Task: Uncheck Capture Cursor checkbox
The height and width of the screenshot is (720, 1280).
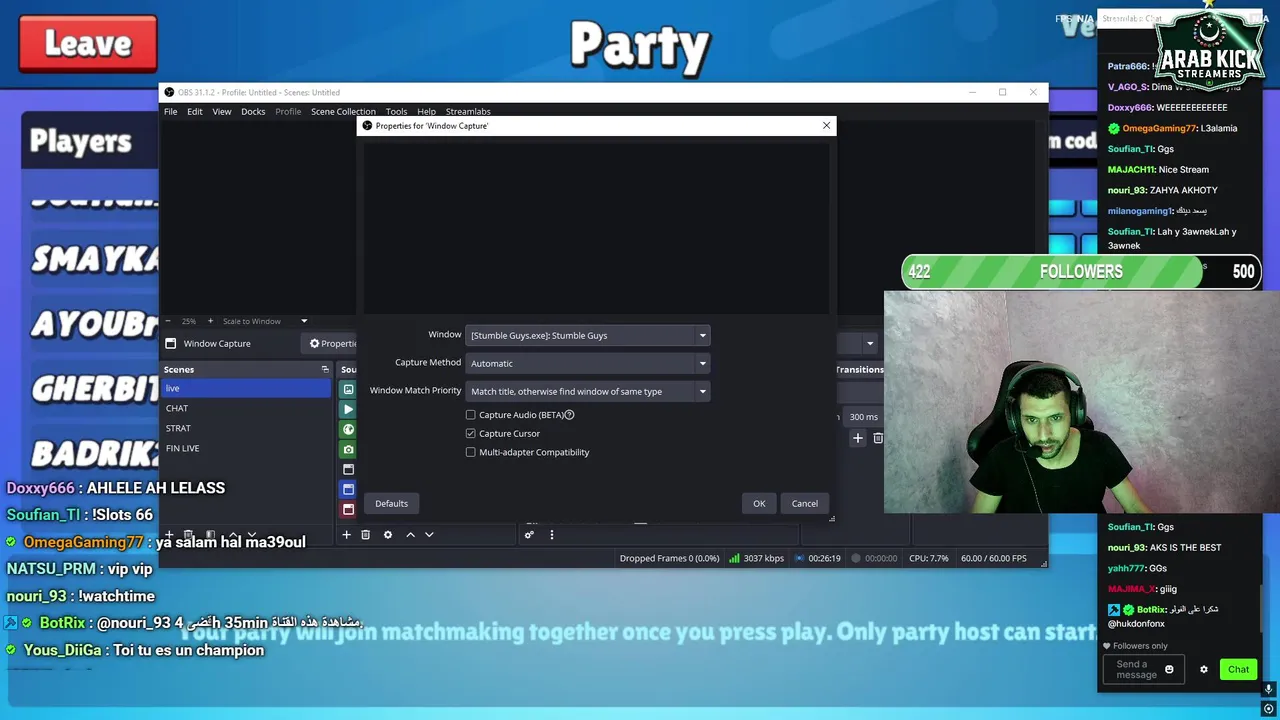Action: point(471,434)
